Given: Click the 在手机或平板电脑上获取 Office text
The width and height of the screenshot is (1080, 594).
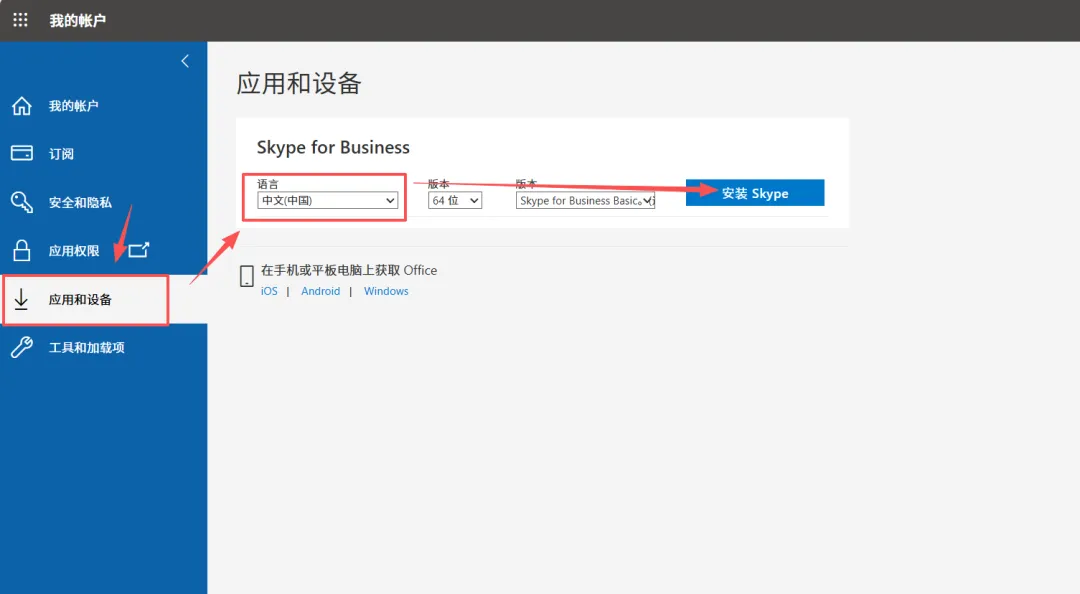Looking at the screenshot, I should coord(349,270).
